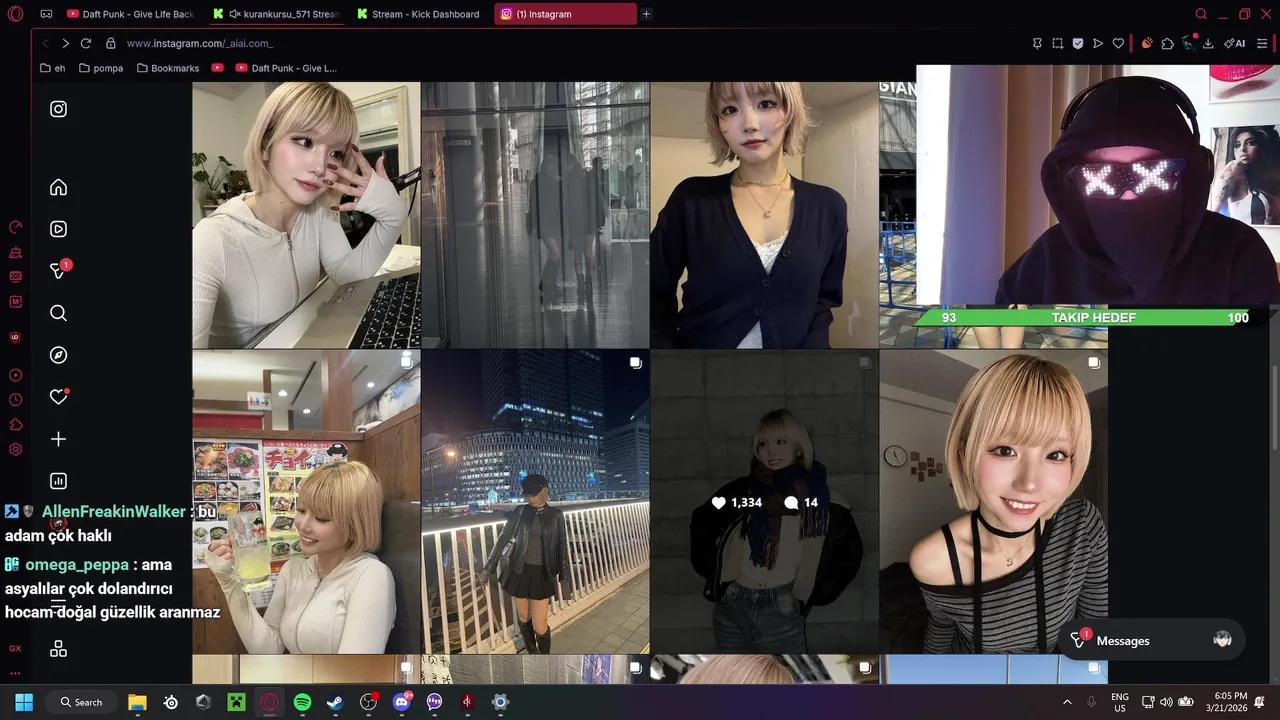Viewport: 1280px width, 720px height.
Task: Launch Spotify from the taskbar
Action: 302,702
